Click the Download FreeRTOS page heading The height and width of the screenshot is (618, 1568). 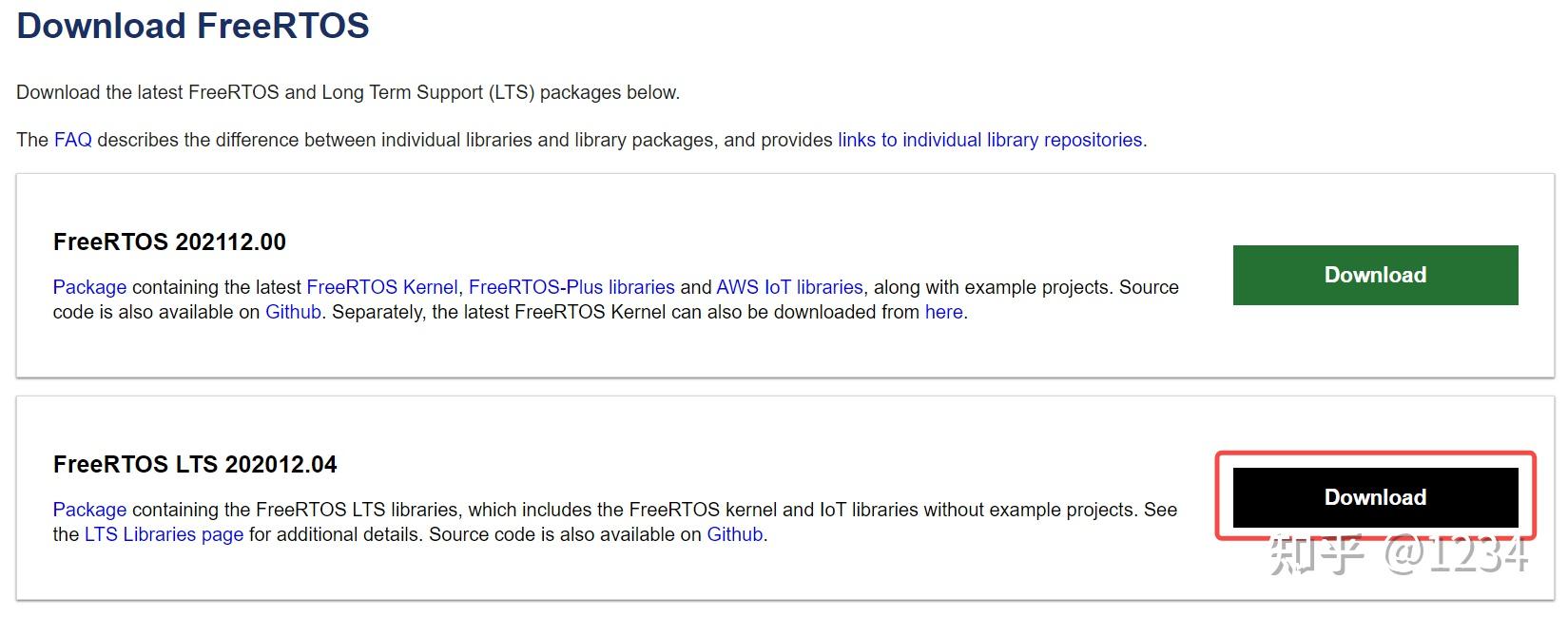(x=192, y=26)
